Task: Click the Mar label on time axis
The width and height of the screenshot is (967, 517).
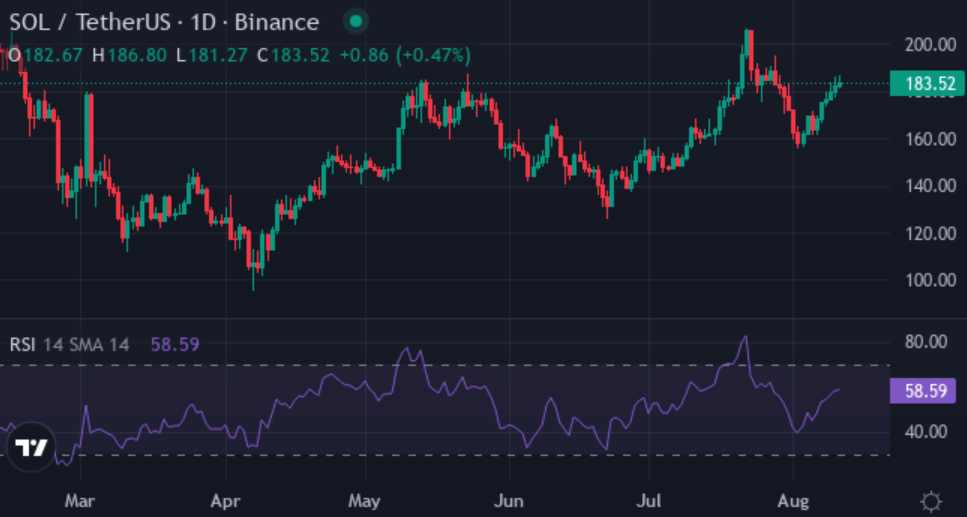Action: pyautogui.click(x=80, y=501)
